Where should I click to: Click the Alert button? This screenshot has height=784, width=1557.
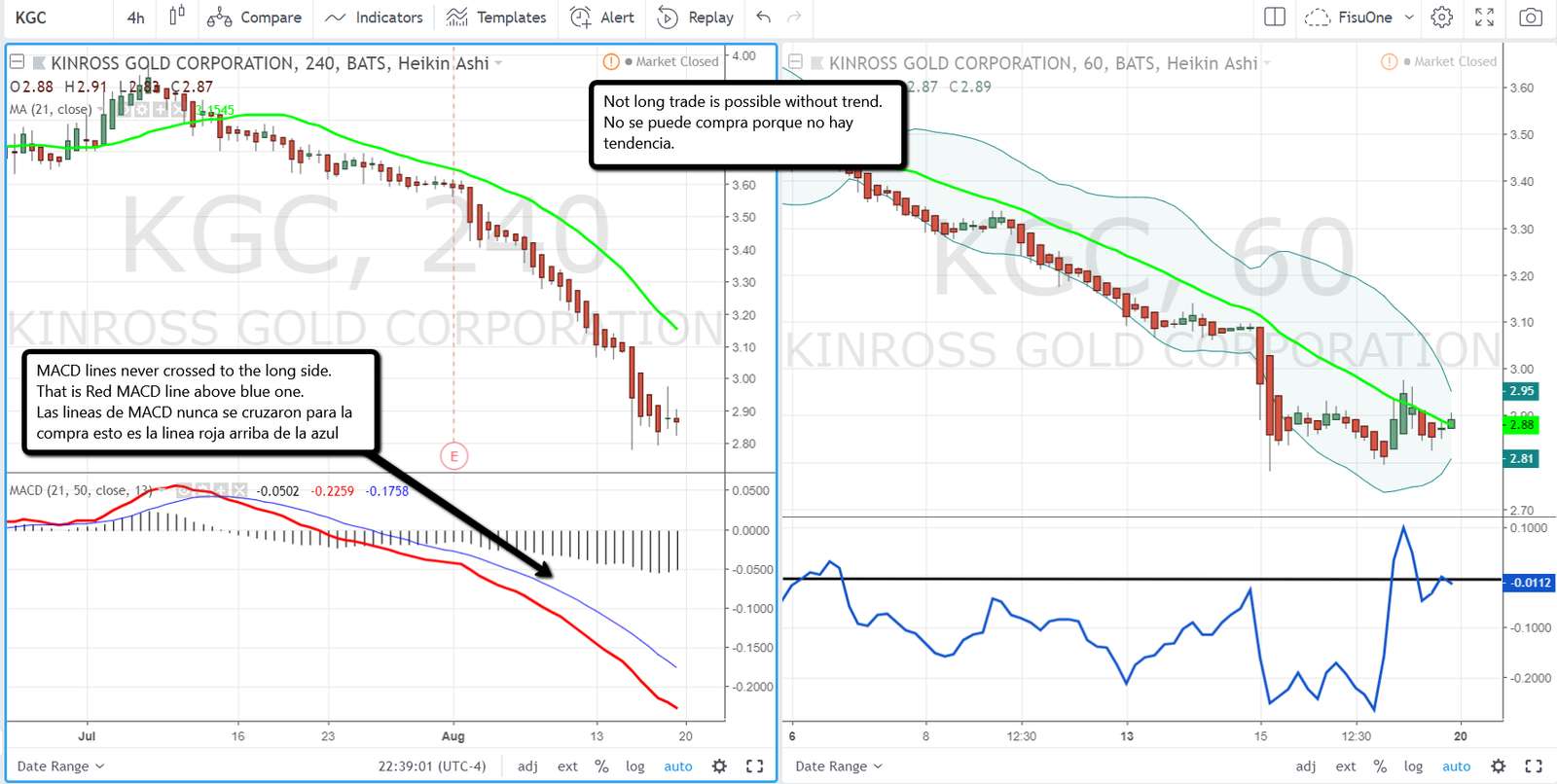click(x=602, y=18)
